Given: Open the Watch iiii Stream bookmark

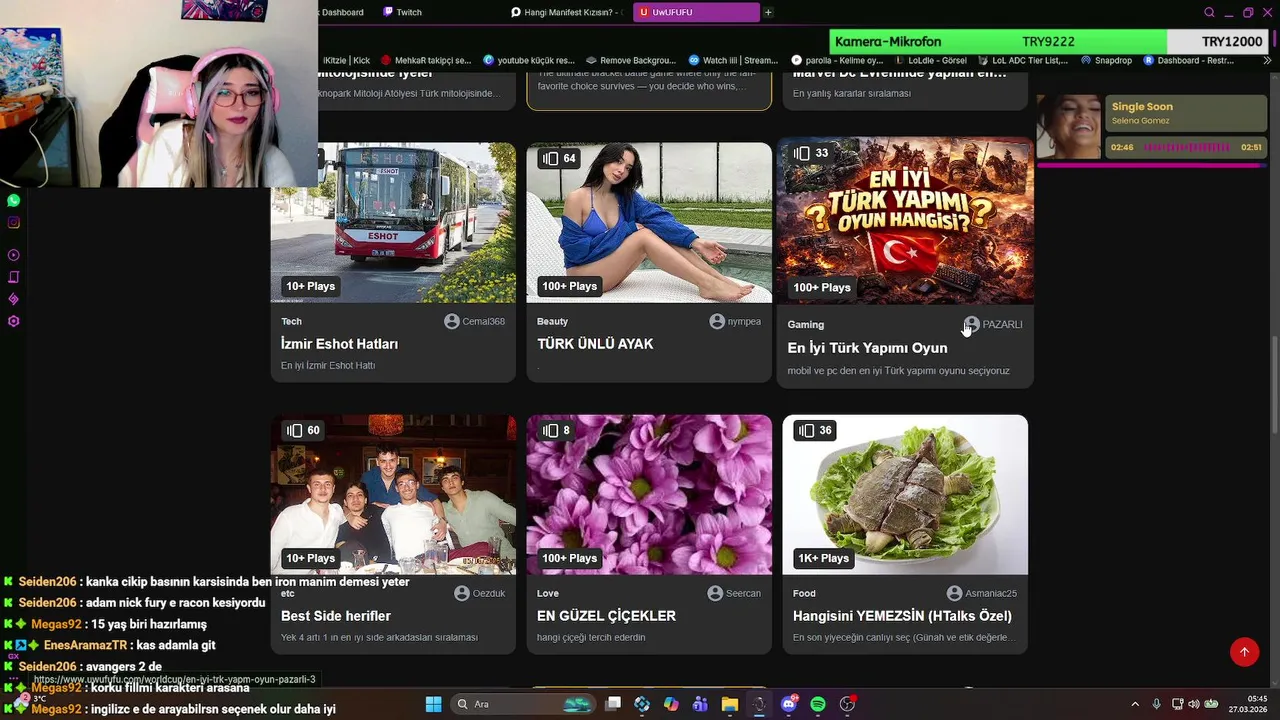Looking at the screenshot, I should point(733,60).
